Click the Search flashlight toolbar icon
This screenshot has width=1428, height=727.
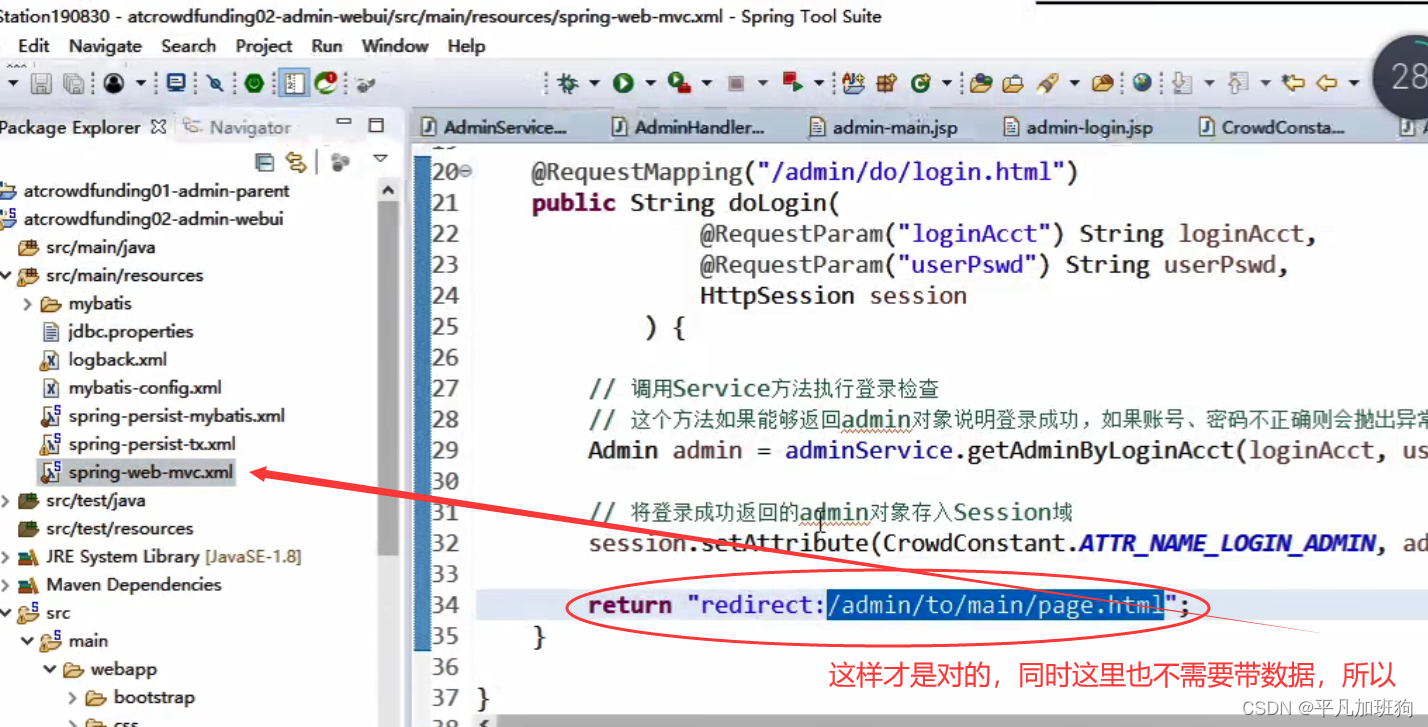pyautogui.click(x=1047, y=83)
